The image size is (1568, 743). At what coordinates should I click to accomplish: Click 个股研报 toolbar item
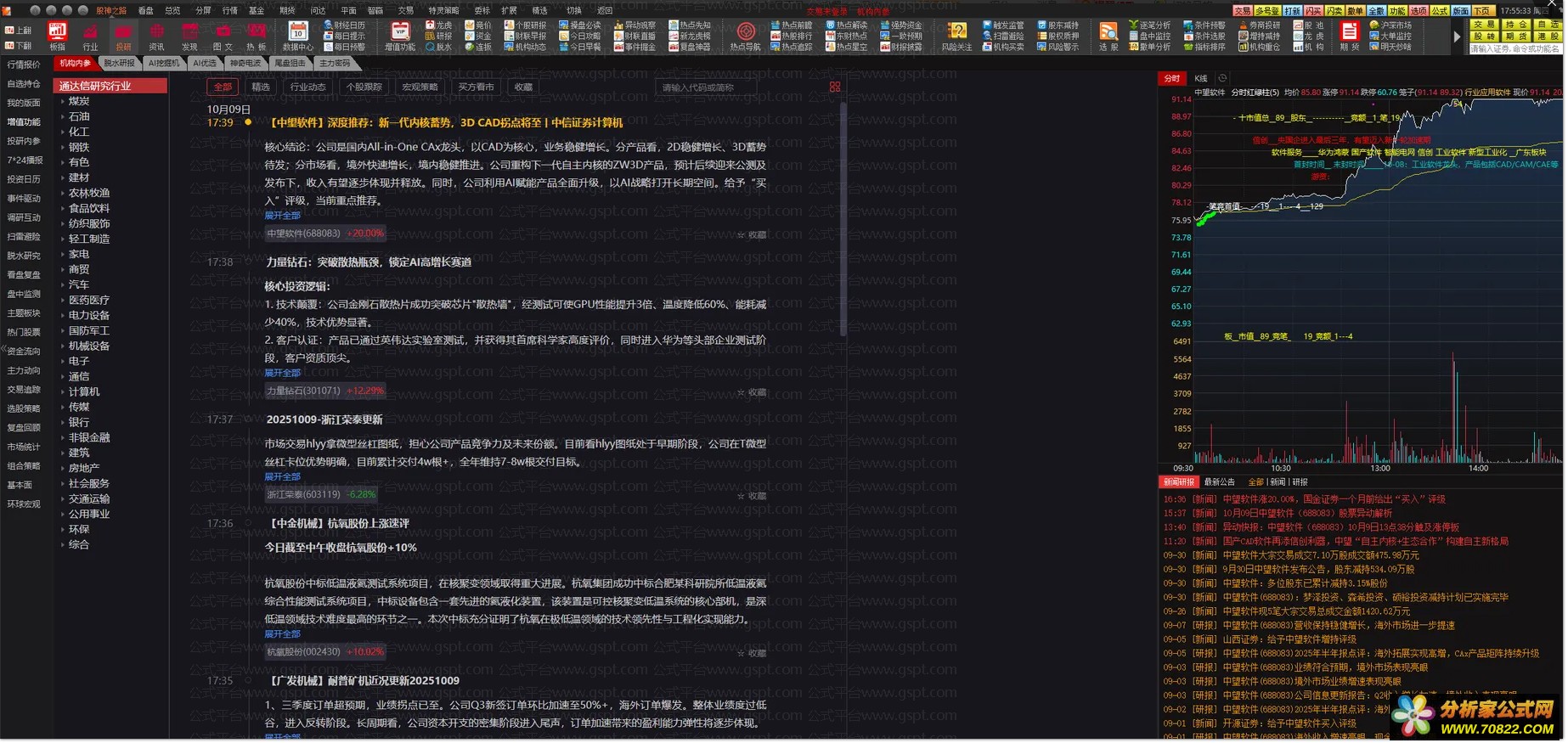click(526, 25)
